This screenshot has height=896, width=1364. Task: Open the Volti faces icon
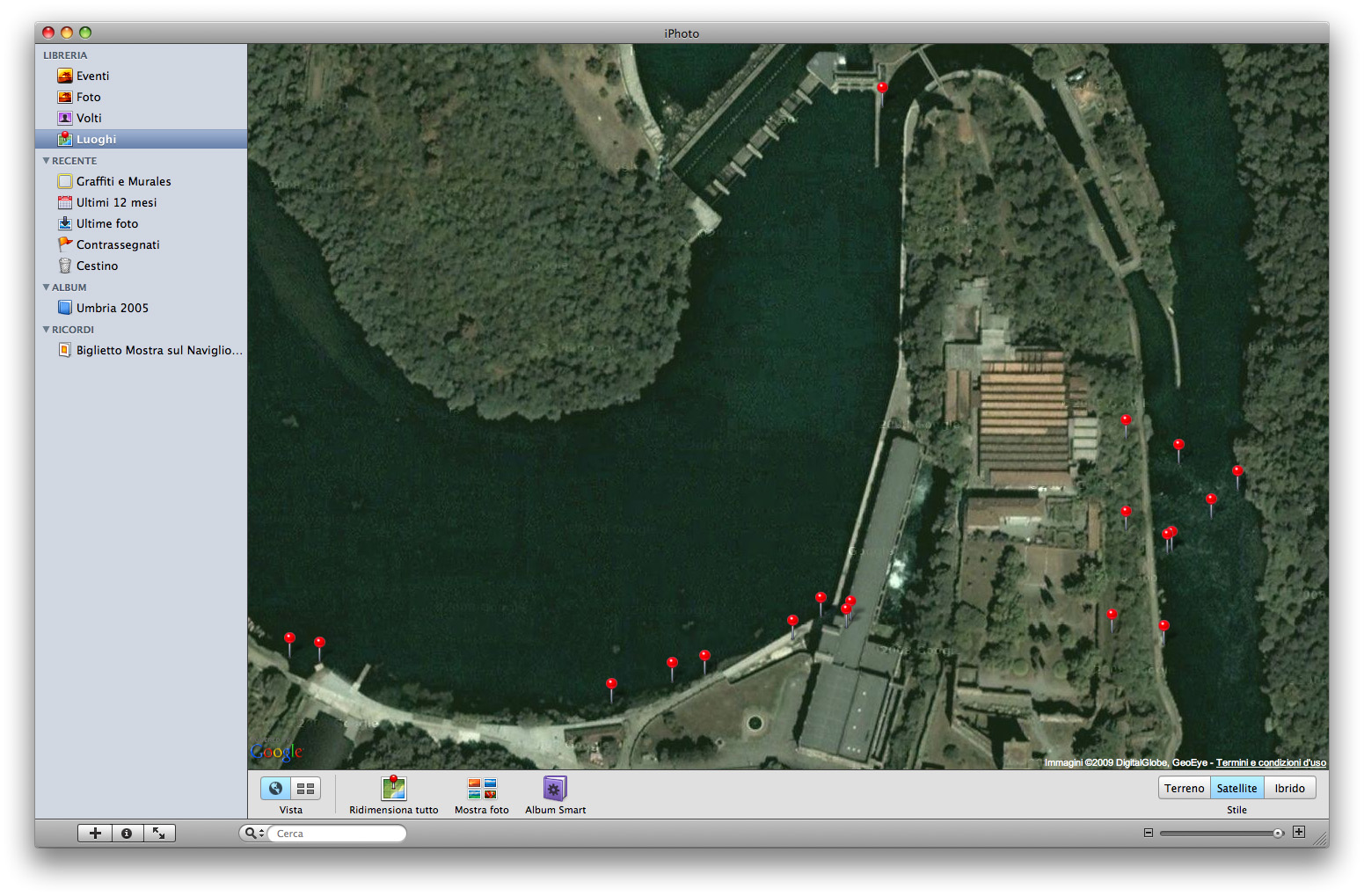click(65, 118)
